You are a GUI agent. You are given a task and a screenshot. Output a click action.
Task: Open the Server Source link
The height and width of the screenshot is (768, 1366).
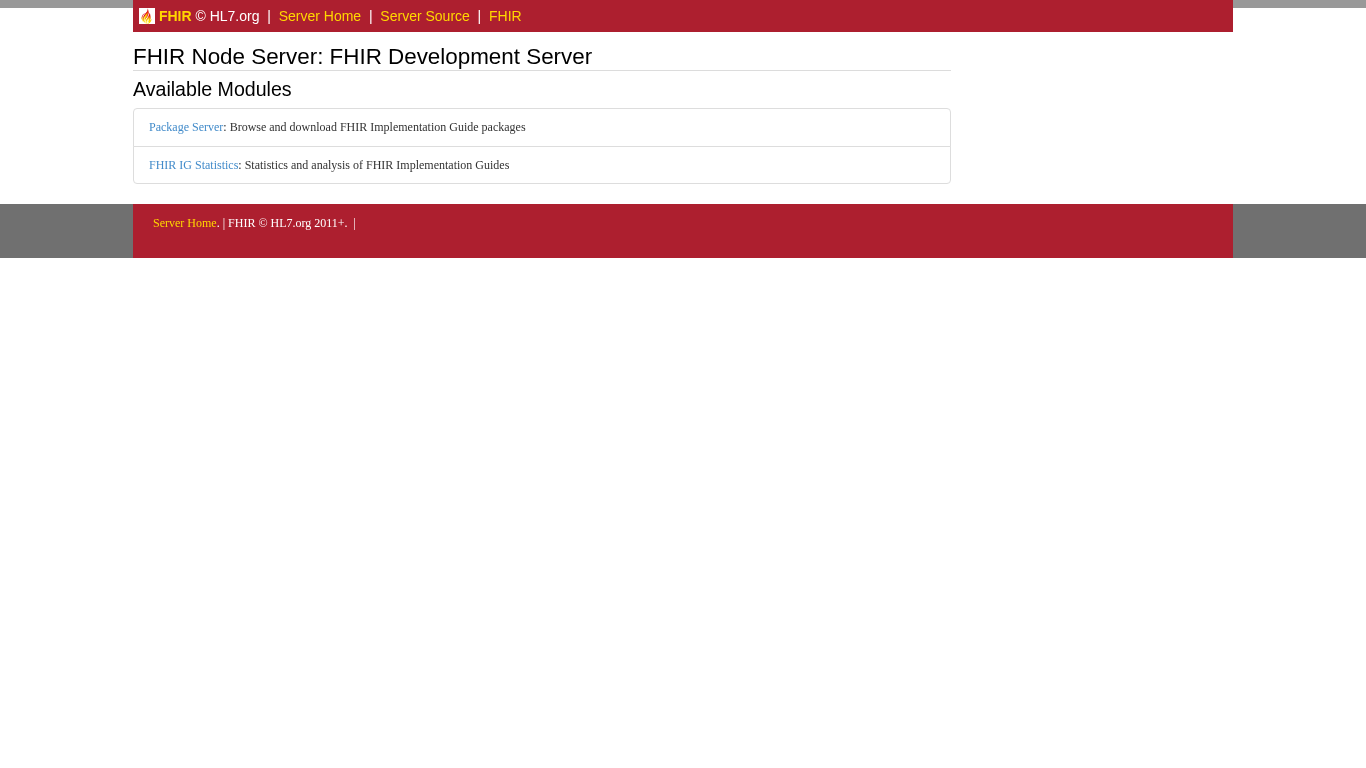(x=425, y=16)
